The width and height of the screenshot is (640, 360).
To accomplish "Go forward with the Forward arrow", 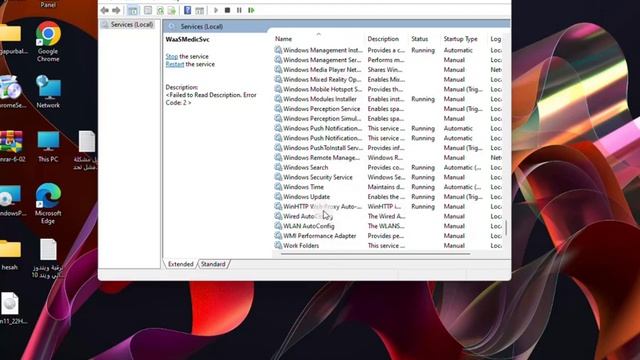I will tap(116, 10).
